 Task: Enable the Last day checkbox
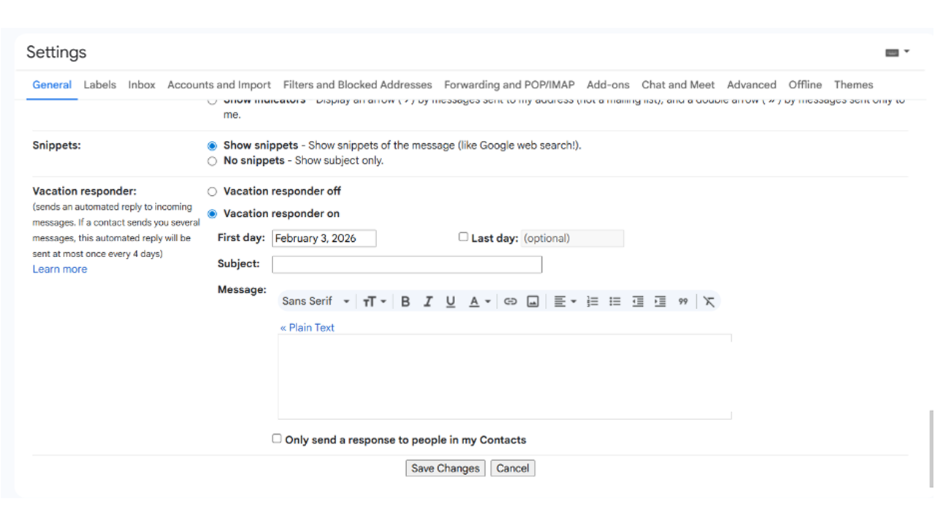click(x=463, y=237)
